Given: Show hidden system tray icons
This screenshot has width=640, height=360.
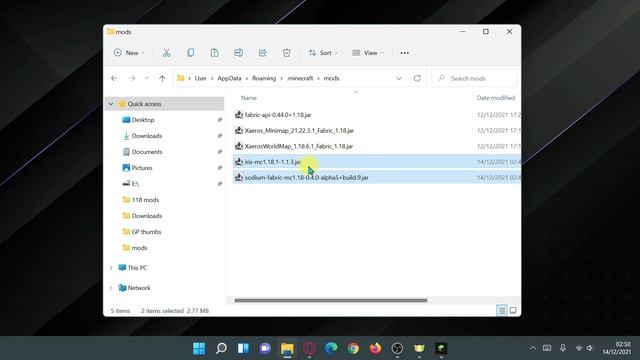Looking at the screenshot, I should click(533, 348).
